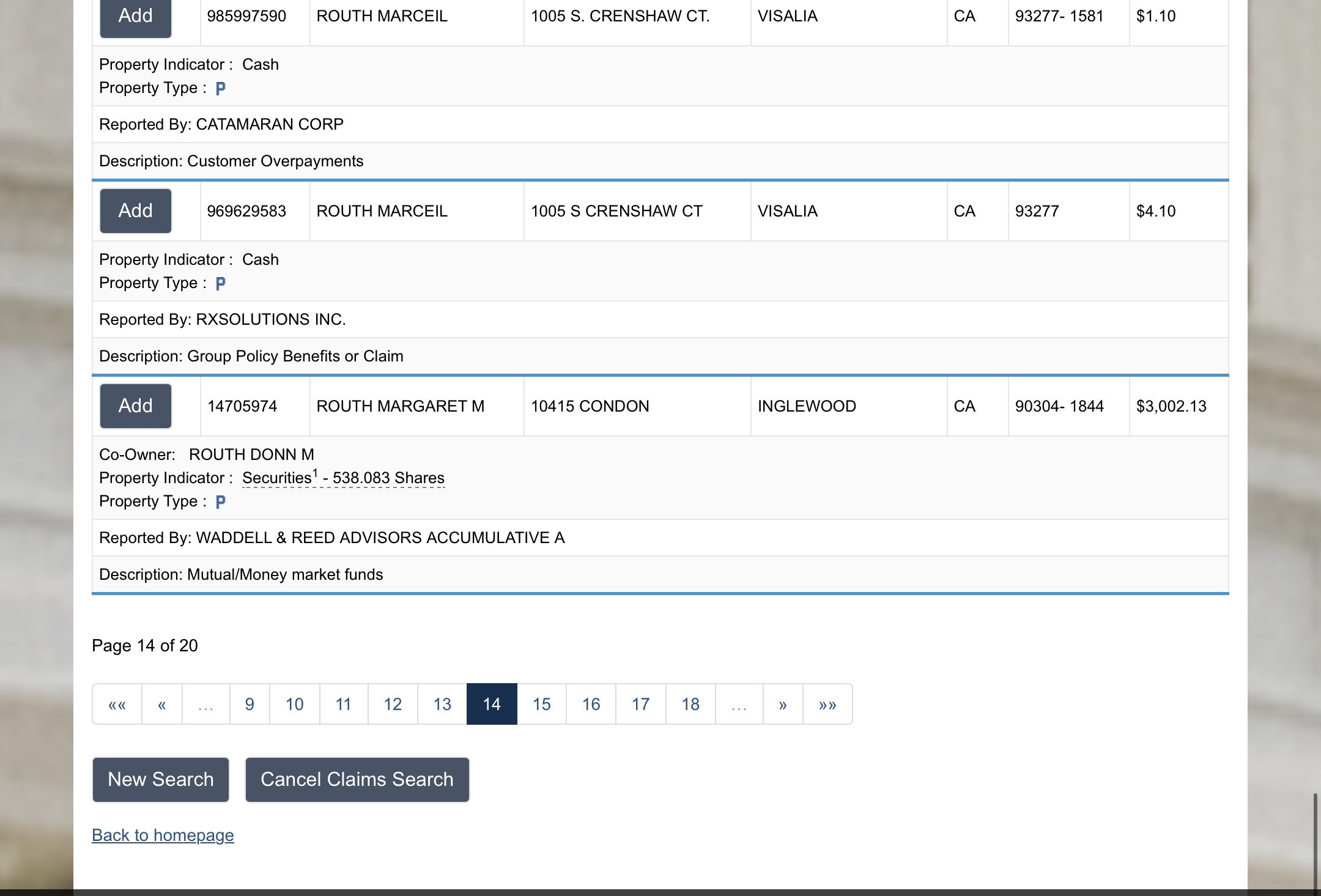Open results page 10
This screenshot has width=1321, height=896.
[x=294, y=704]
